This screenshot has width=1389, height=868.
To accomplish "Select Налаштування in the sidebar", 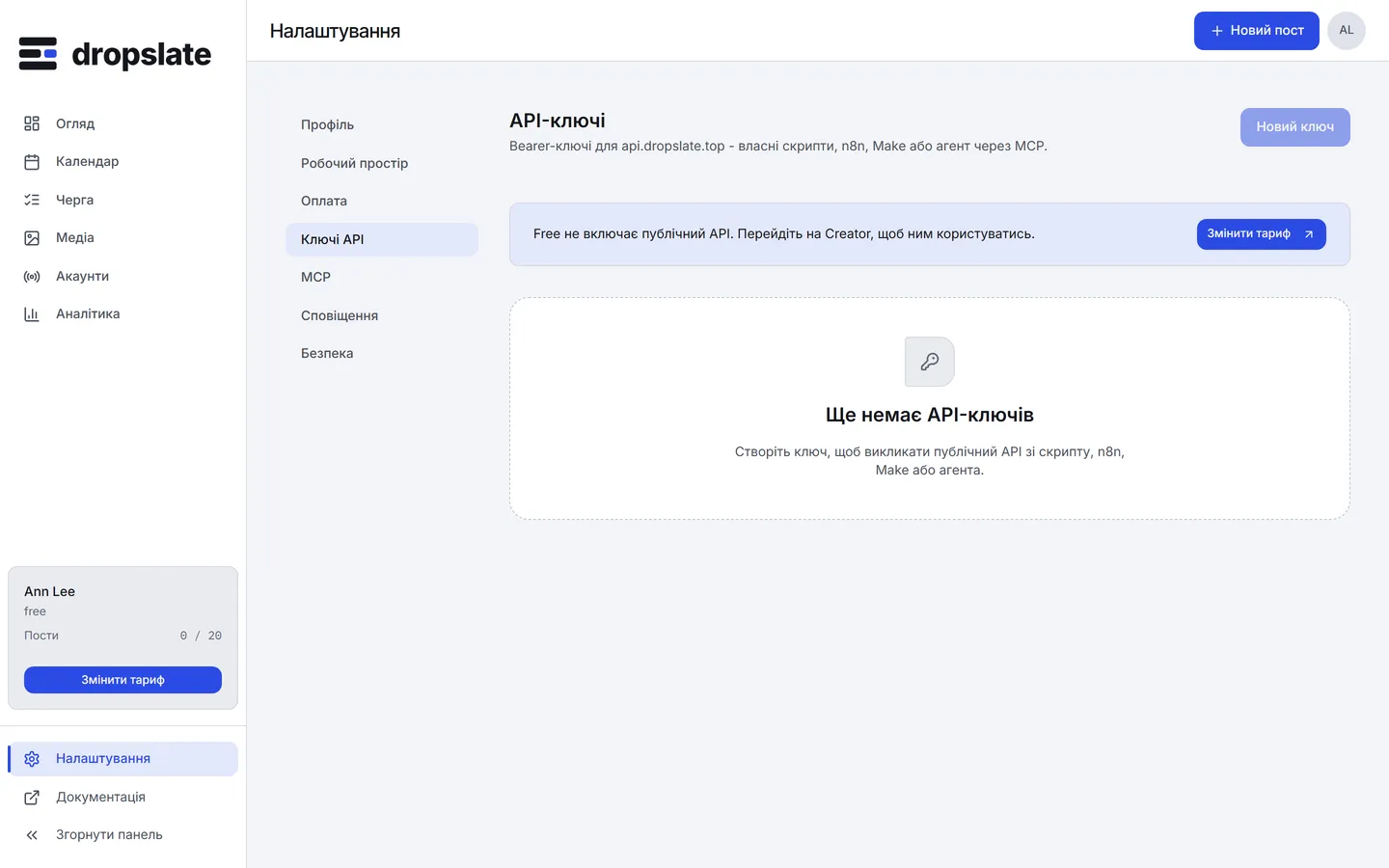I will tap(123, 759).
